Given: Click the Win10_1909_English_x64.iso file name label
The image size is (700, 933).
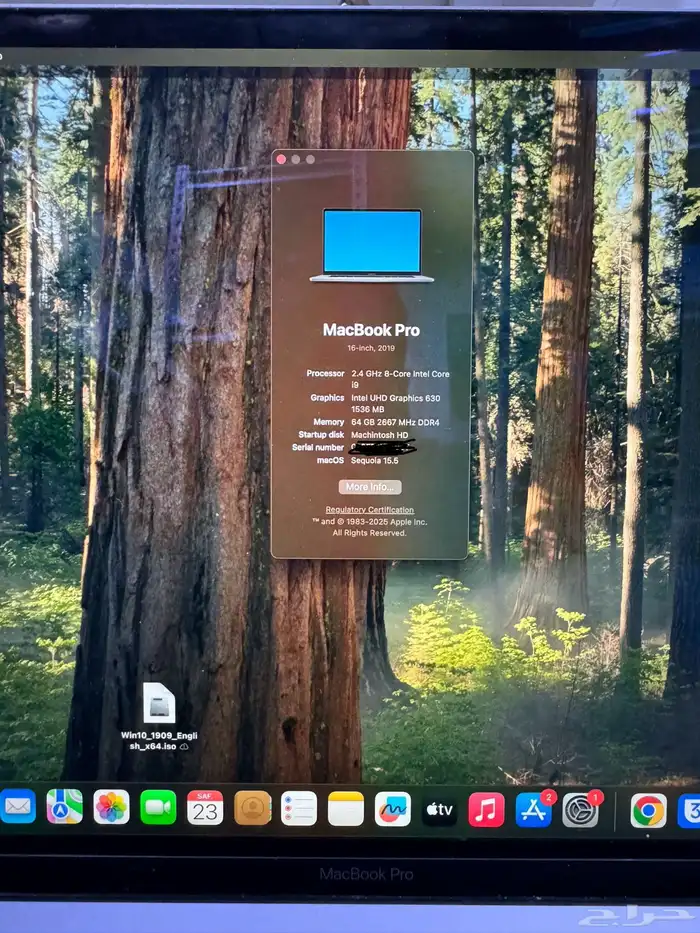Looking at the screenshot, I should point(159,741).
